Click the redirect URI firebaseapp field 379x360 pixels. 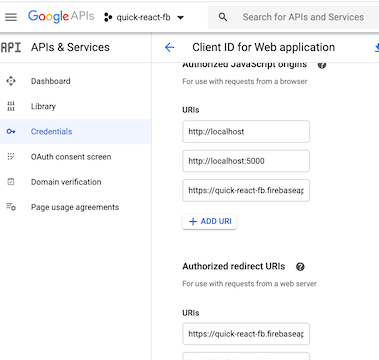[x=246, y=334]
